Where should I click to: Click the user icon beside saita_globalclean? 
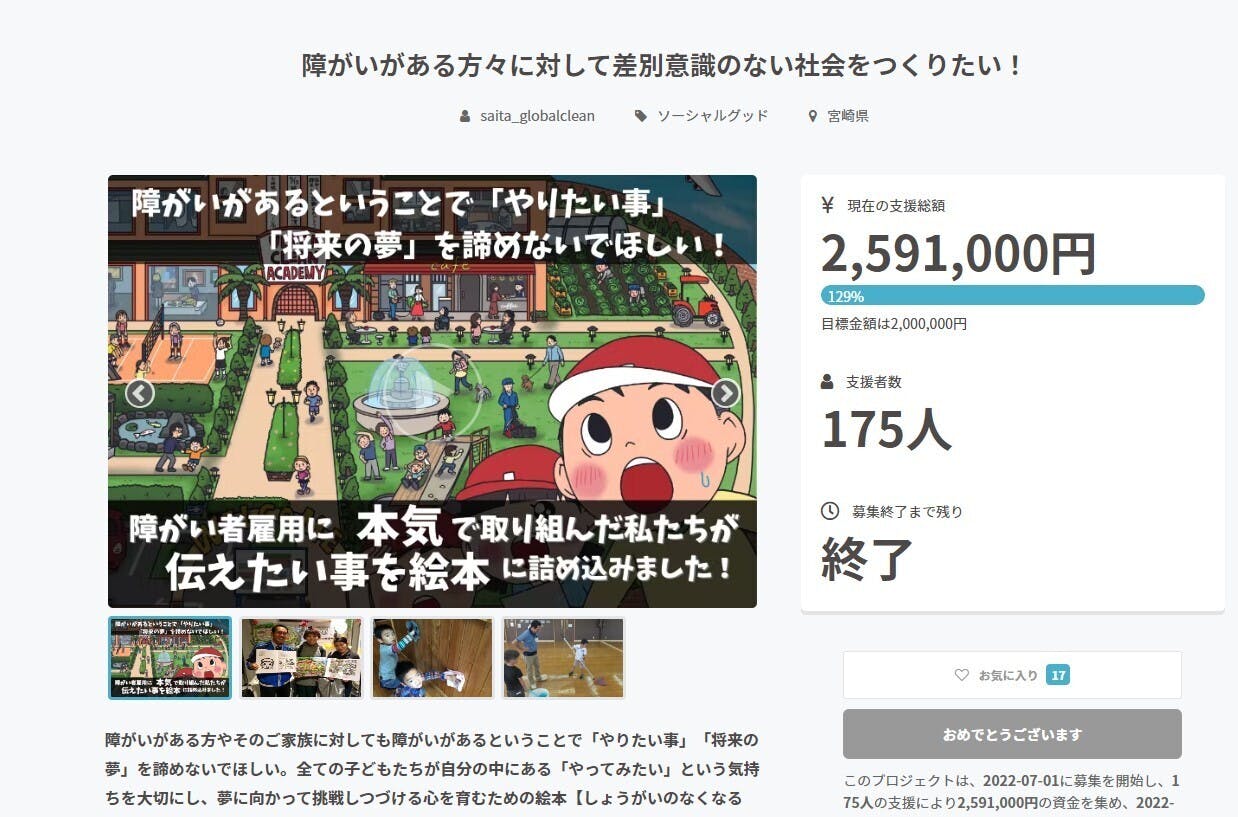[465, 116]
